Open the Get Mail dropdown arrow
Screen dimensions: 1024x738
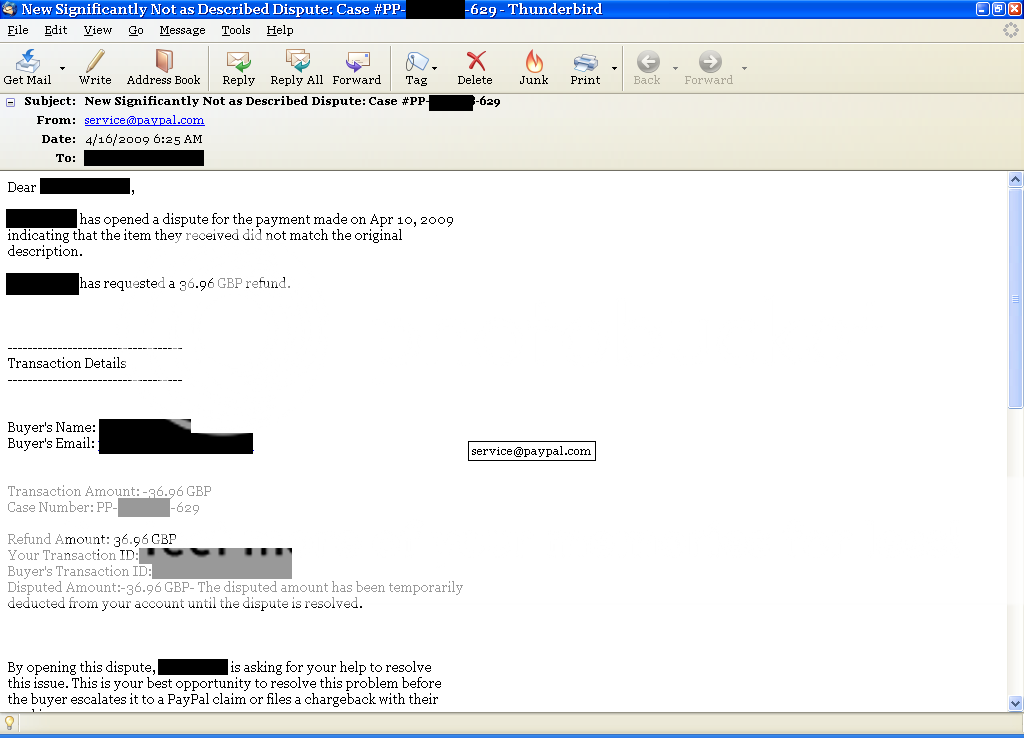tap(62, 68)
